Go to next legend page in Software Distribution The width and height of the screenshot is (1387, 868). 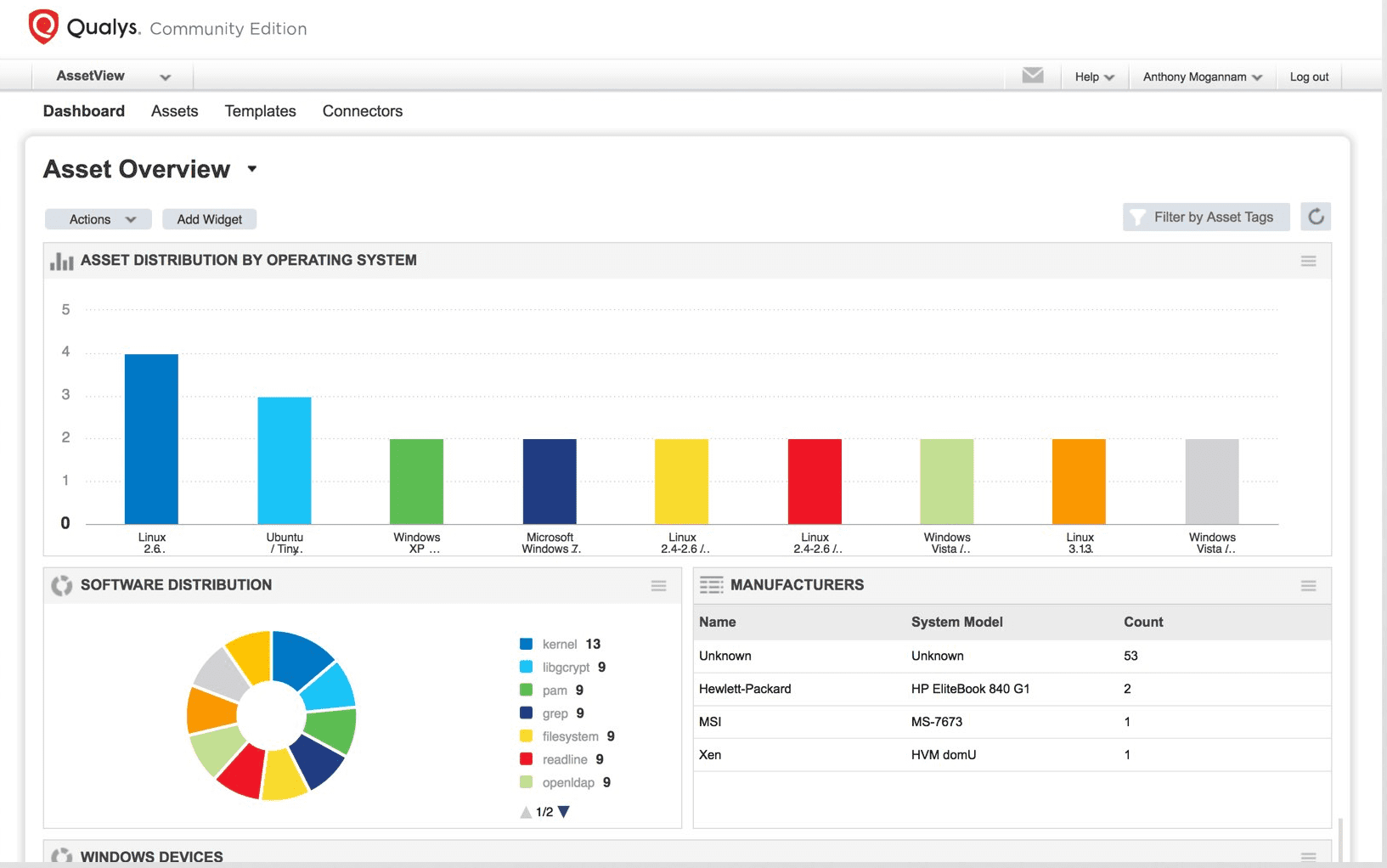563,811
